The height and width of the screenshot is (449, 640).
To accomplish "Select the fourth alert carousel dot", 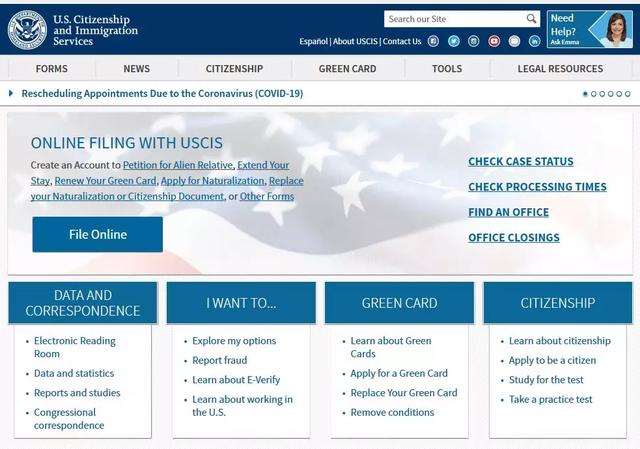I will pyautogui.click(x=611, y=94).
